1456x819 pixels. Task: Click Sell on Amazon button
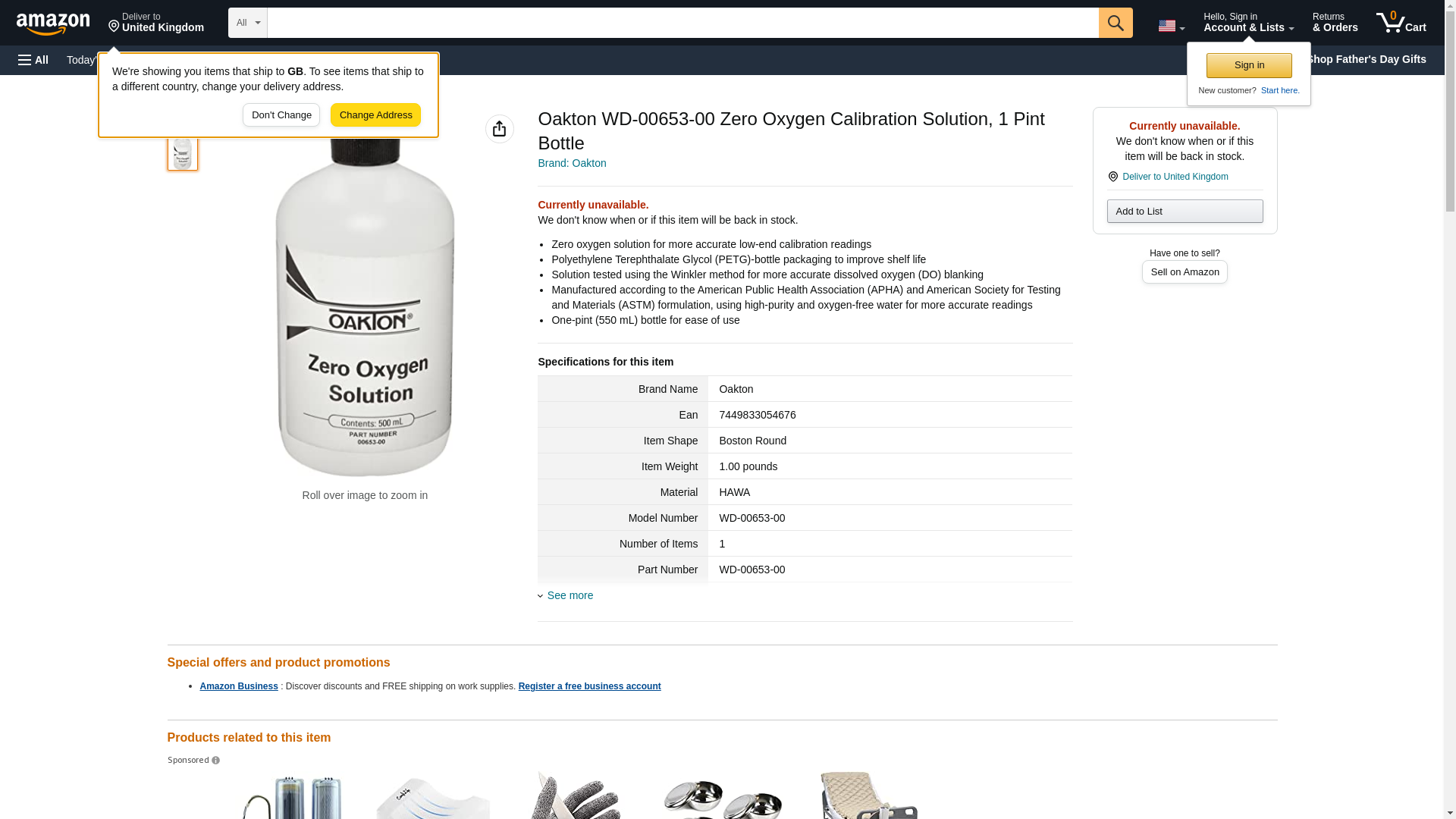pyautogui.click(x=1184, y=272)
